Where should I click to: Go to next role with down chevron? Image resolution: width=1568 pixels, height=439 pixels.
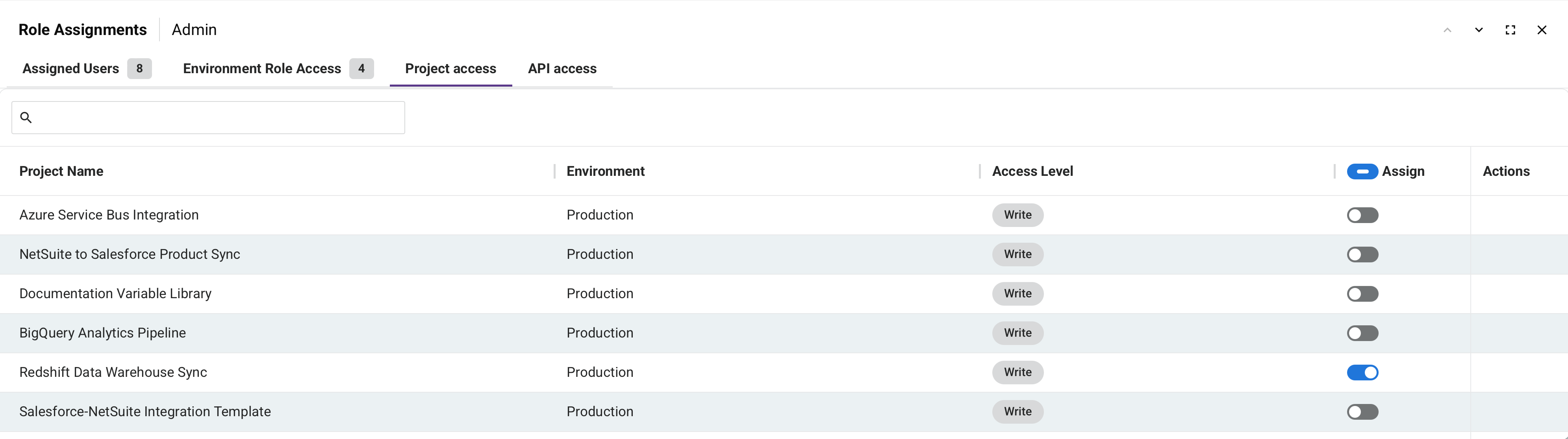click(x=1479, y=30)
